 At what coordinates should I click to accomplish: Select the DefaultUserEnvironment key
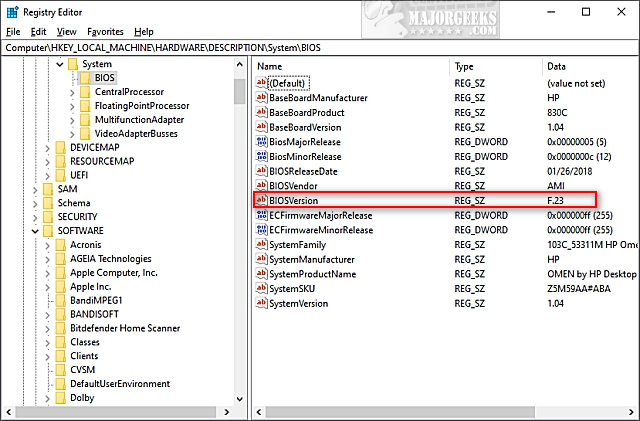click(120, 383)
